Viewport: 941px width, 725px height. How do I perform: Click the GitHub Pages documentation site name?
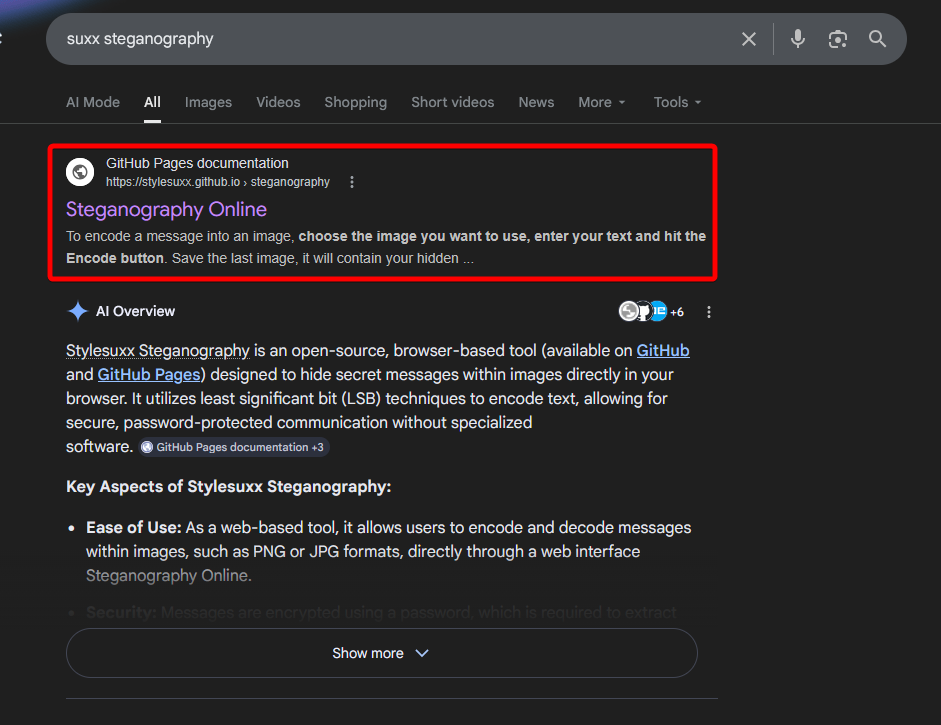pyautogui.click(x=197, y=163)
